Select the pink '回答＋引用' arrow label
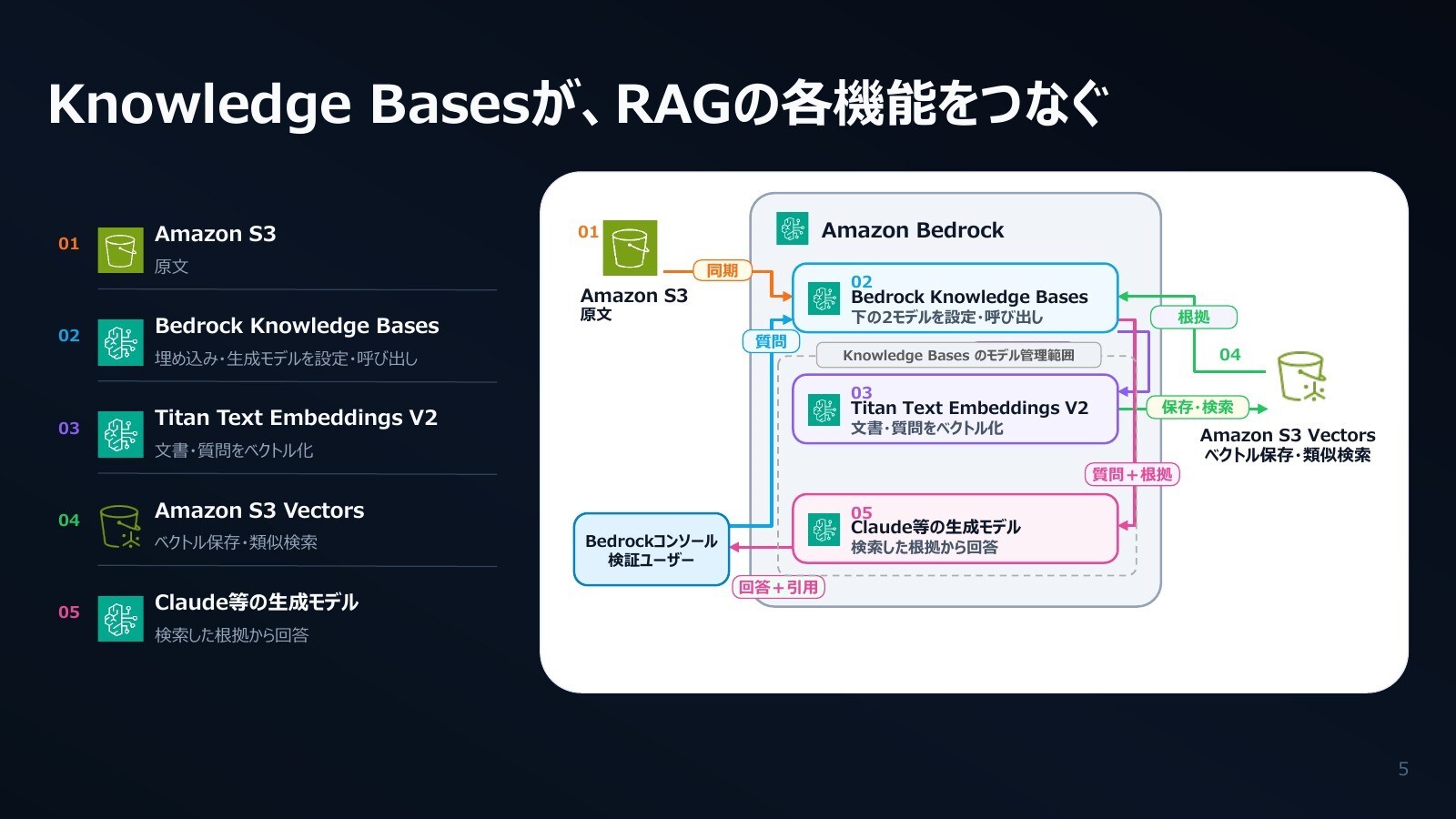 click(778, 587)
